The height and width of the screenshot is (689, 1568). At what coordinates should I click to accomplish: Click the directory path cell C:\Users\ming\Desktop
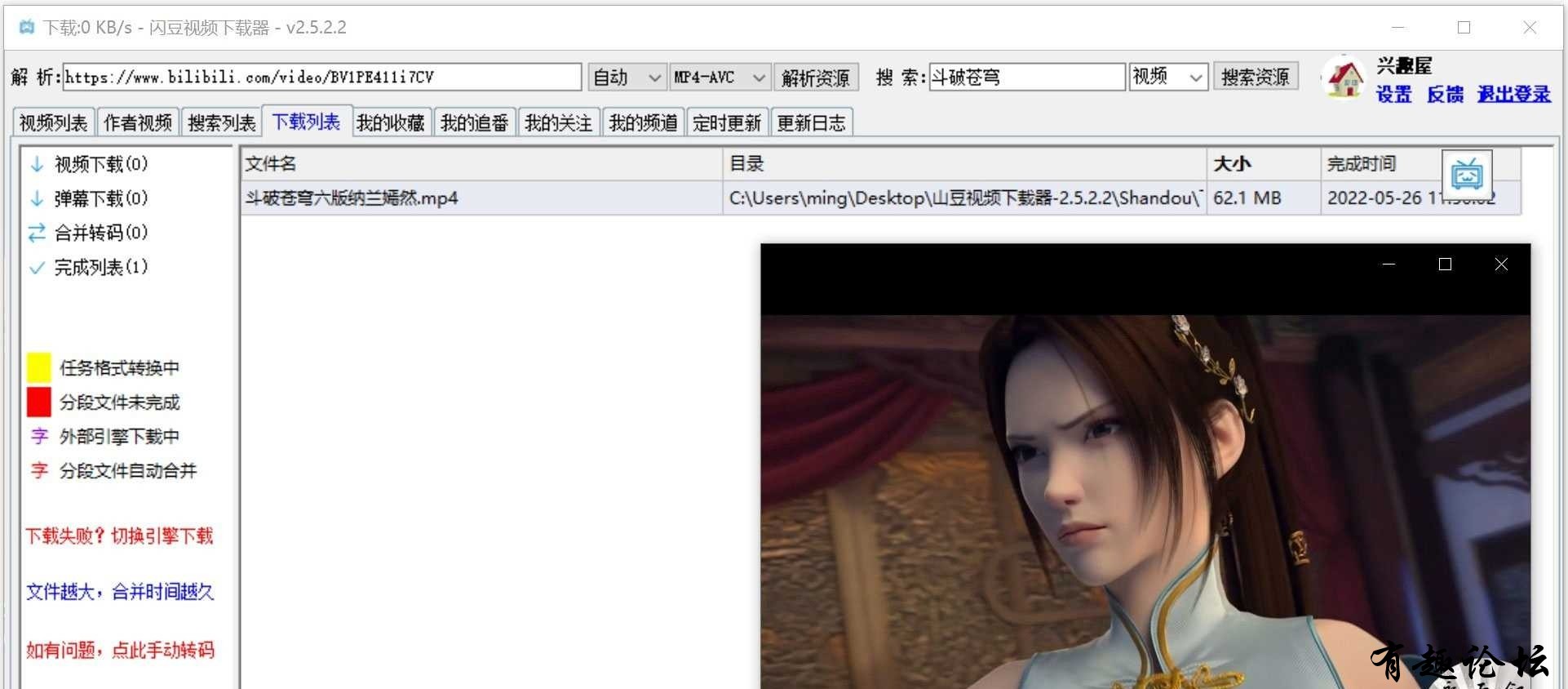pyautogui.click(x=965, y=198)
